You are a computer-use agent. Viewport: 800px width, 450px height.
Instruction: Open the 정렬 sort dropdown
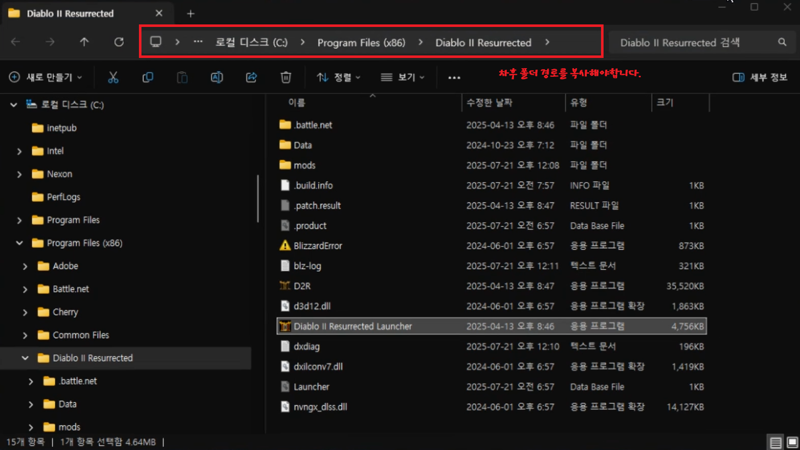point(338,78)
